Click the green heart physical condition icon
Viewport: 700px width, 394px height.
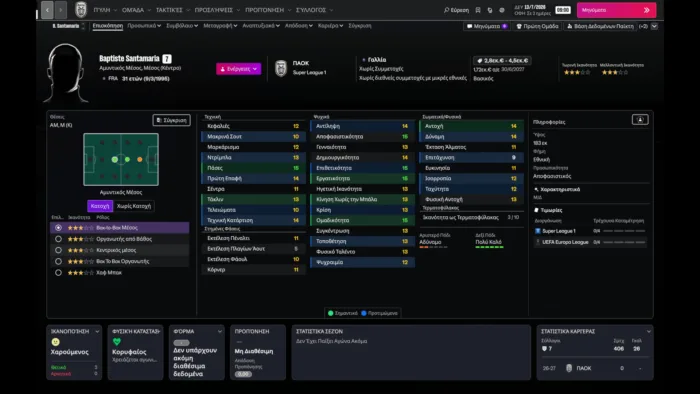117,342
